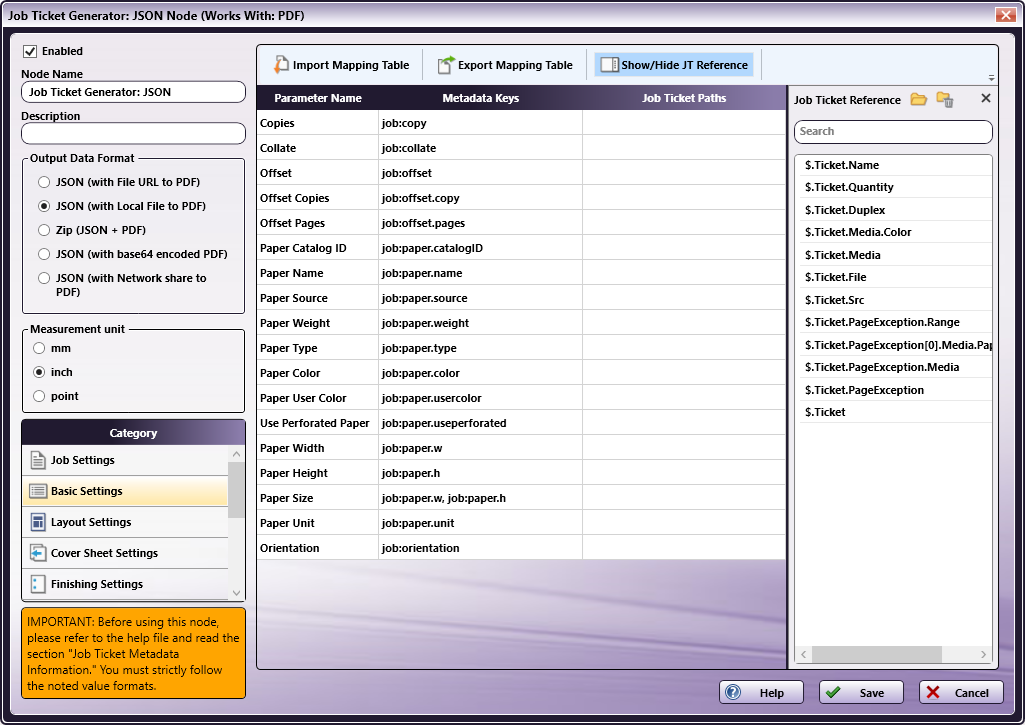The height and width of the screenshot is (725, 1025).
Task: Toggle Show/Hide JT Reference panel
Action: (x=674, y=65)
